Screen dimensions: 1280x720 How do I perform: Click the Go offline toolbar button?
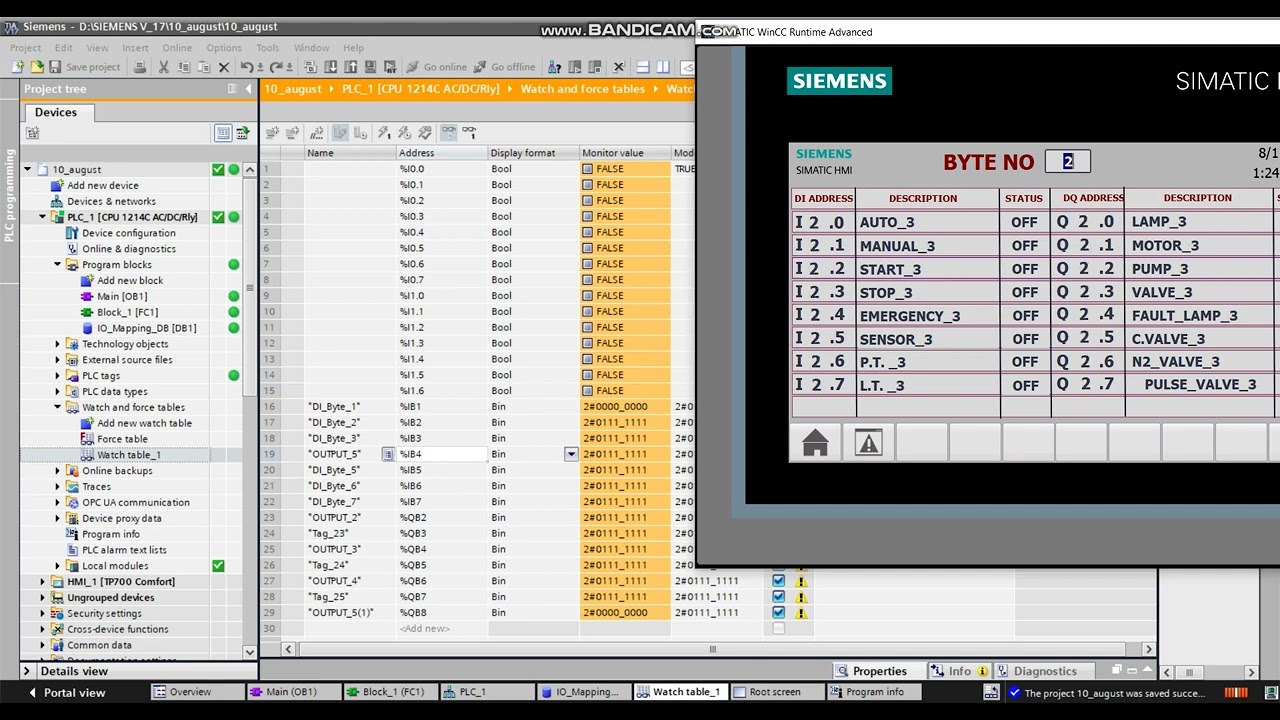coord(505,67)
